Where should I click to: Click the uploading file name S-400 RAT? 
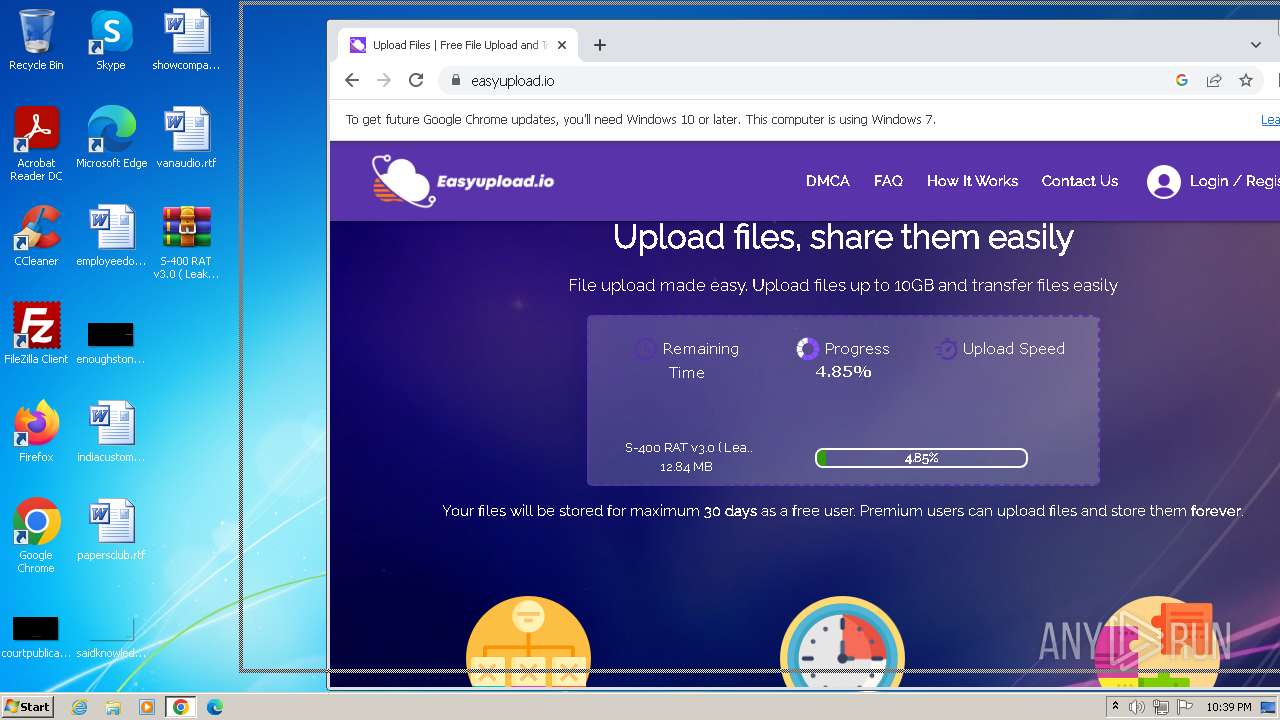(688, 448)
